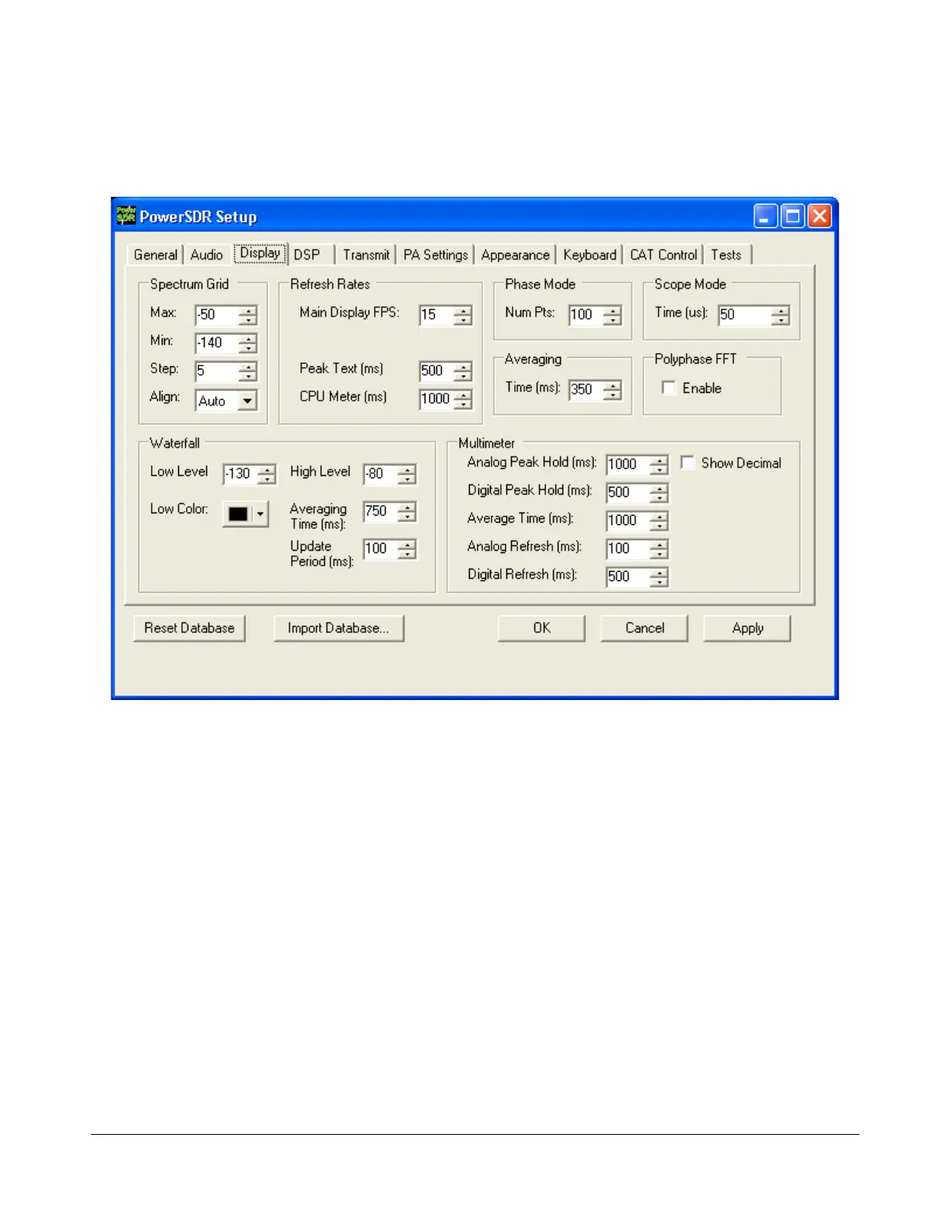Click the Apply button
The width and height of the screenshot is (952, 1232).
747,628
